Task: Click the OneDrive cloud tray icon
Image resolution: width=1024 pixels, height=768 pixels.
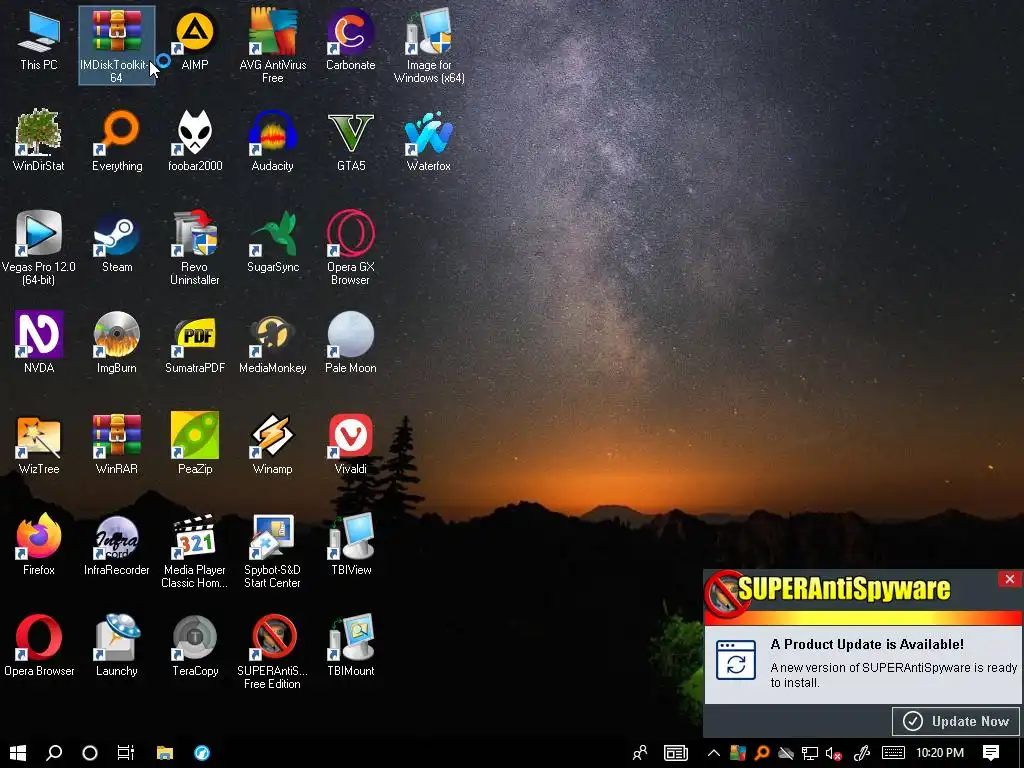Action: point(786,754)
